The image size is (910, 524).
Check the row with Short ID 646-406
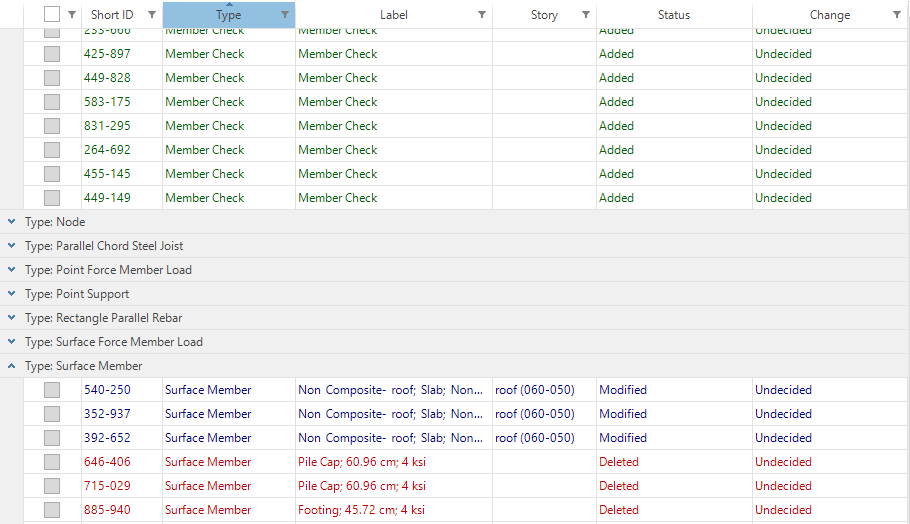52,462
